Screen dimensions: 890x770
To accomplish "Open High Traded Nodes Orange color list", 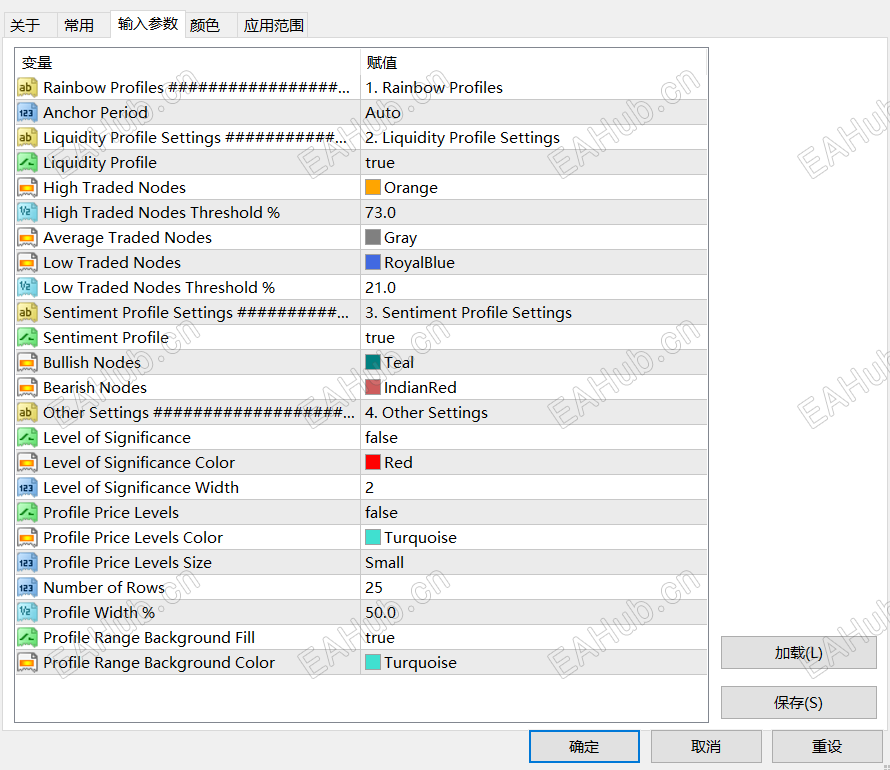I will tap(534, 188).
